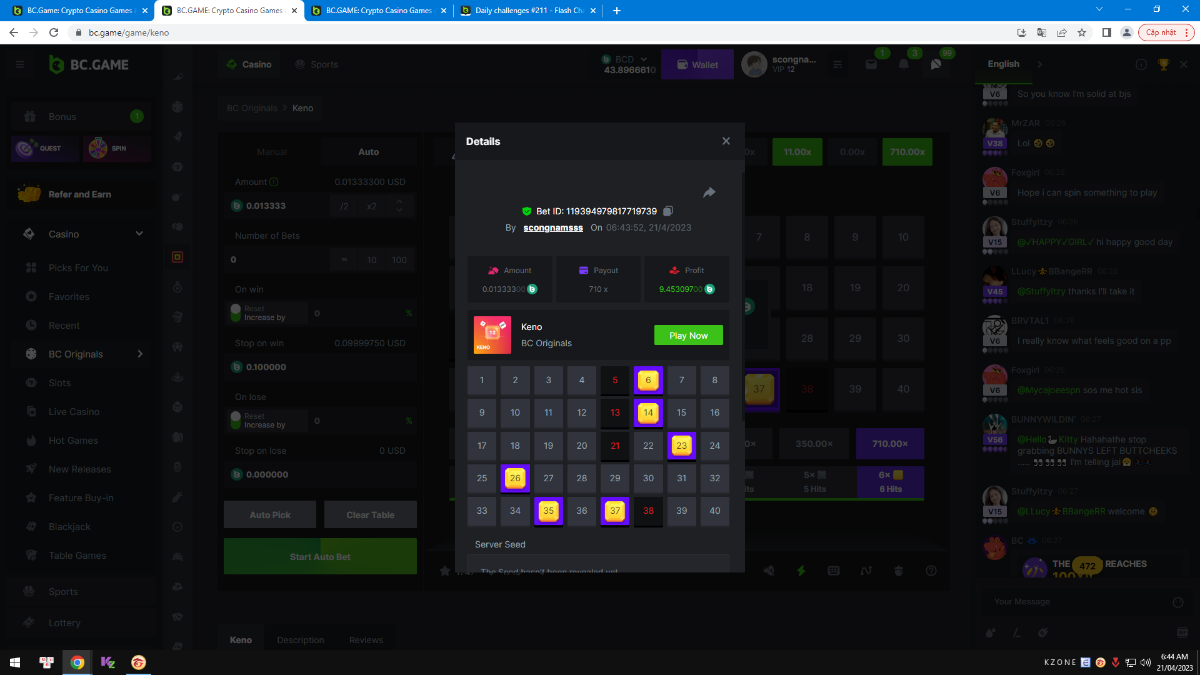Image resolution: width=1200 pixels, height=675 pixels.
Task: Copy the Bet ID with copy icon
Action: (x=668, y=211)
